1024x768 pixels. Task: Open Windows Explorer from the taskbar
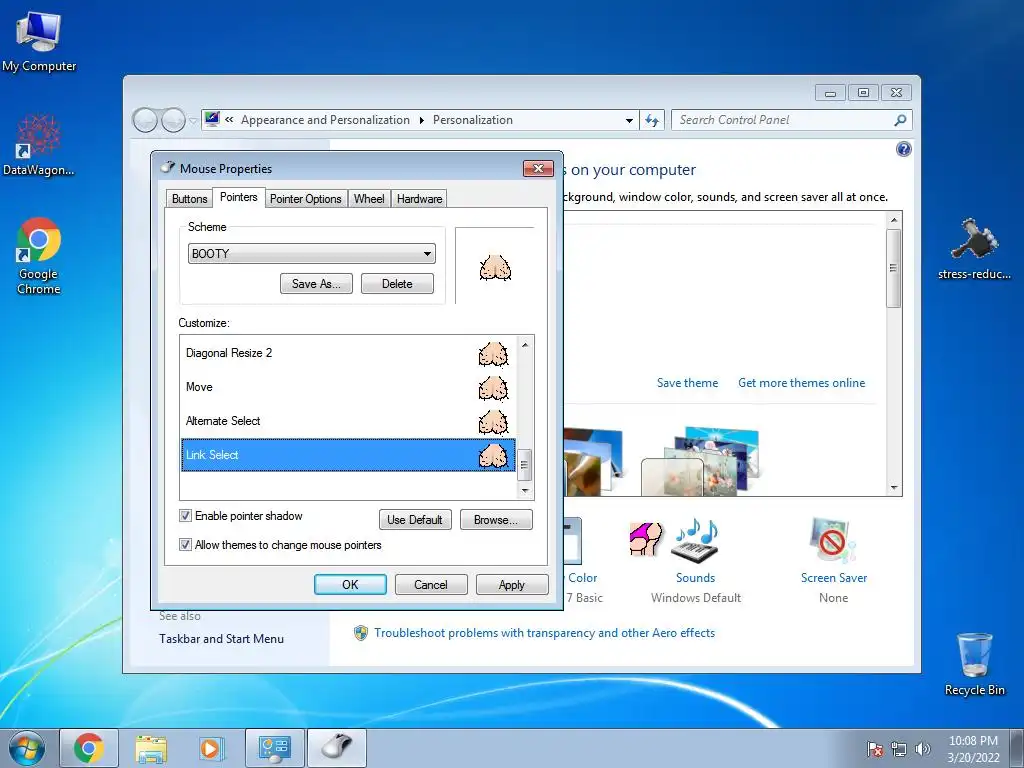coord(151,748)
